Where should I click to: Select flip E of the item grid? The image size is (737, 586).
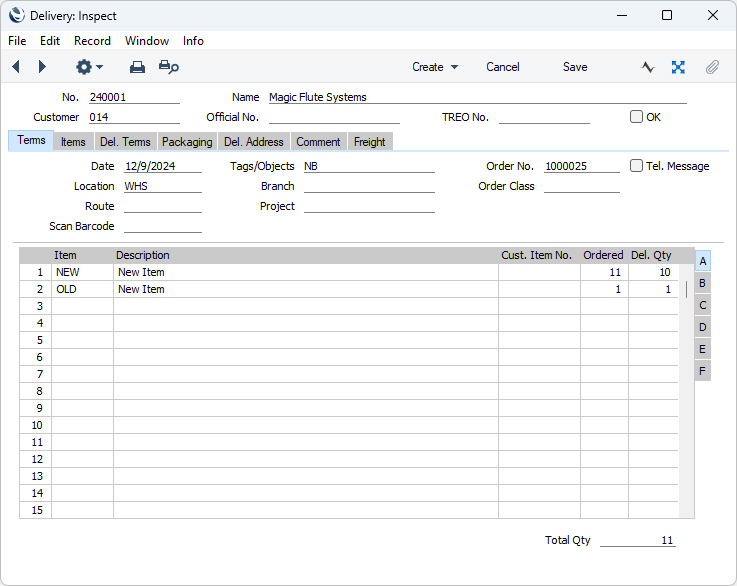pos(703,349)
